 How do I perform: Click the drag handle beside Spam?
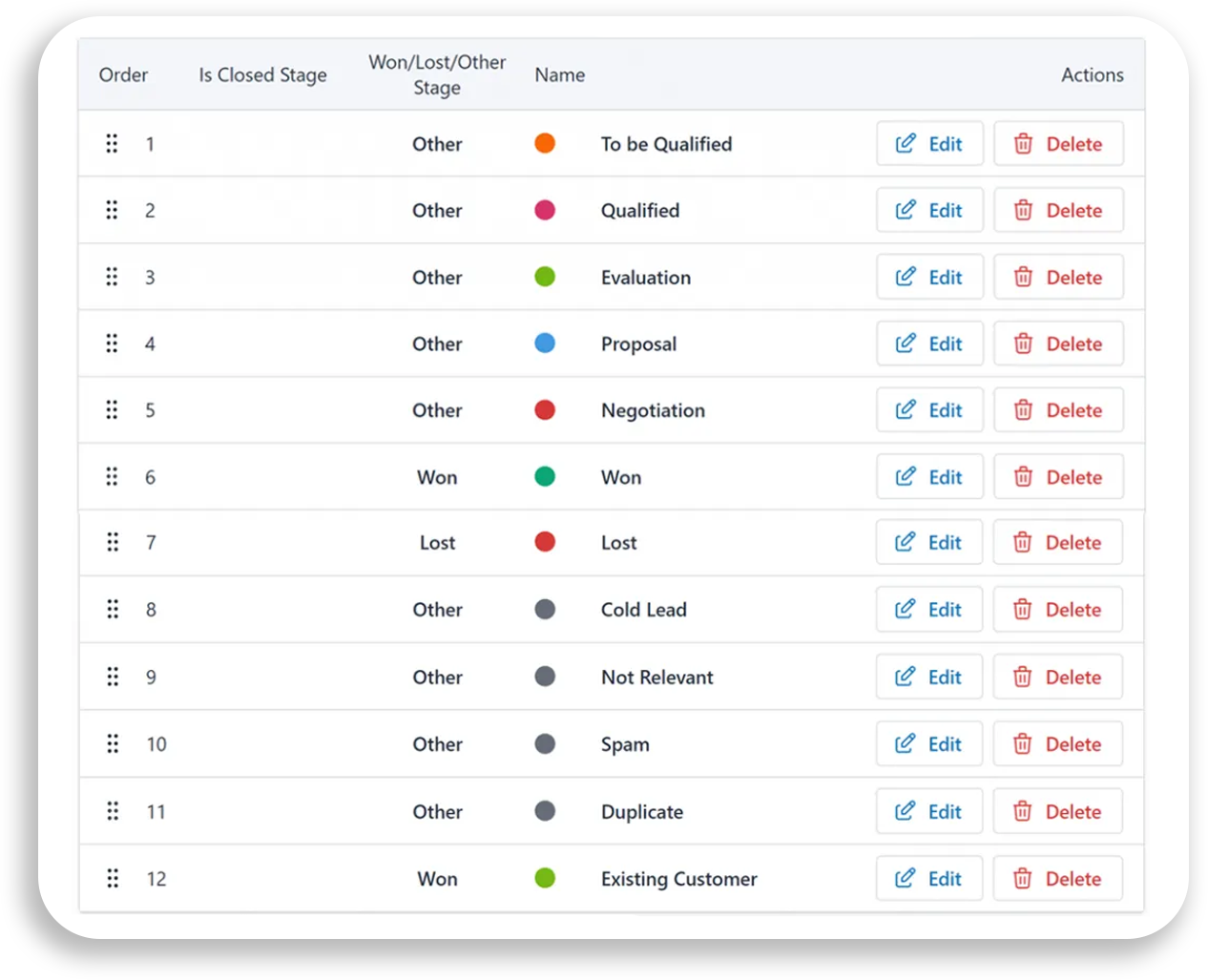pyautogui.click(x=112, y=743)
